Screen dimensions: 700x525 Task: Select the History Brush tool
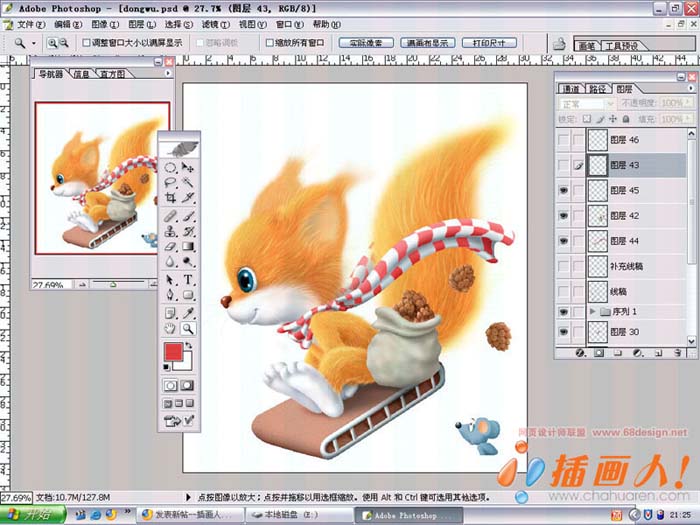point(188,231)
